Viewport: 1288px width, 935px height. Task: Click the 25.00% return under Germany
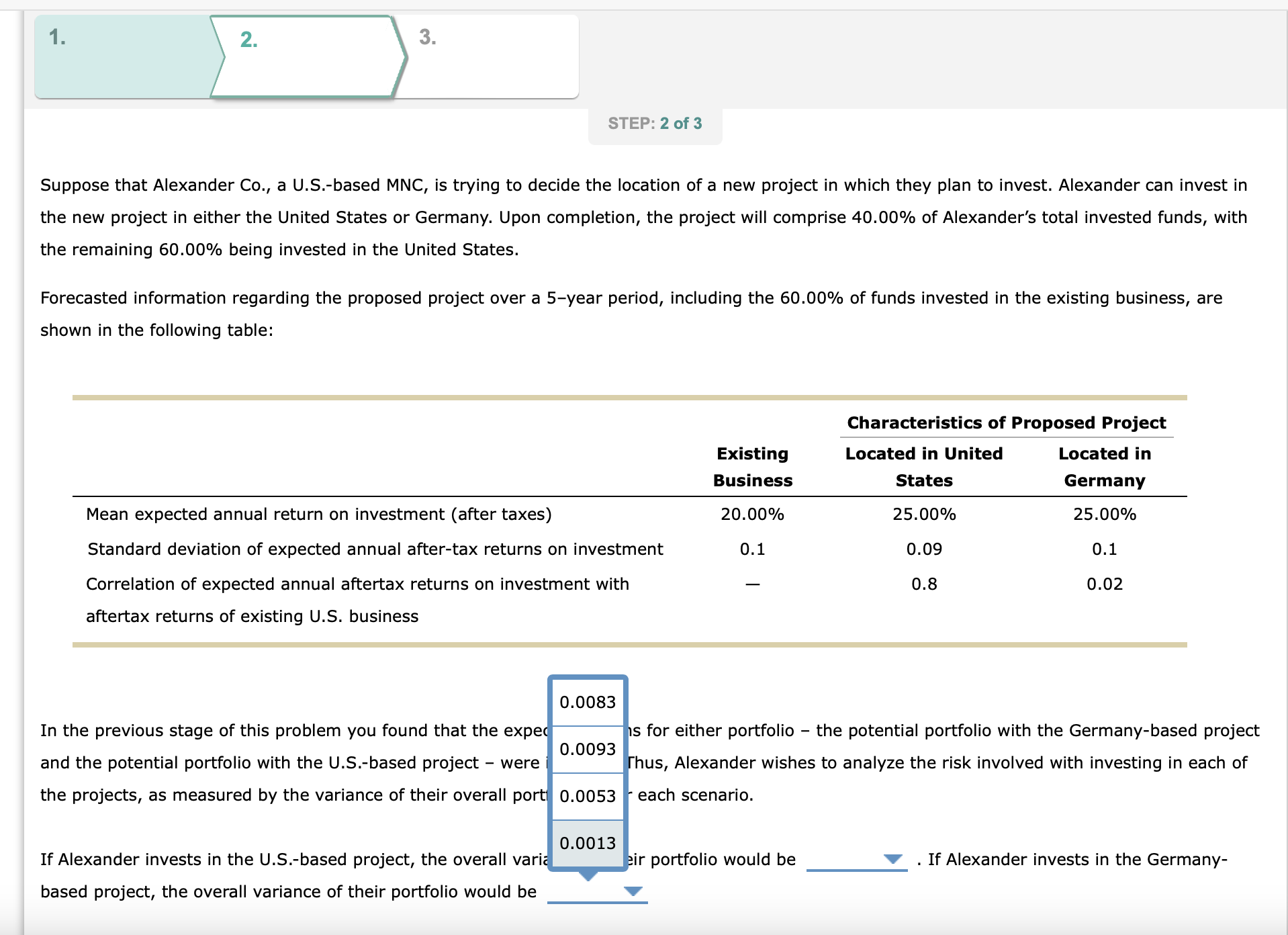[1105, 514]
